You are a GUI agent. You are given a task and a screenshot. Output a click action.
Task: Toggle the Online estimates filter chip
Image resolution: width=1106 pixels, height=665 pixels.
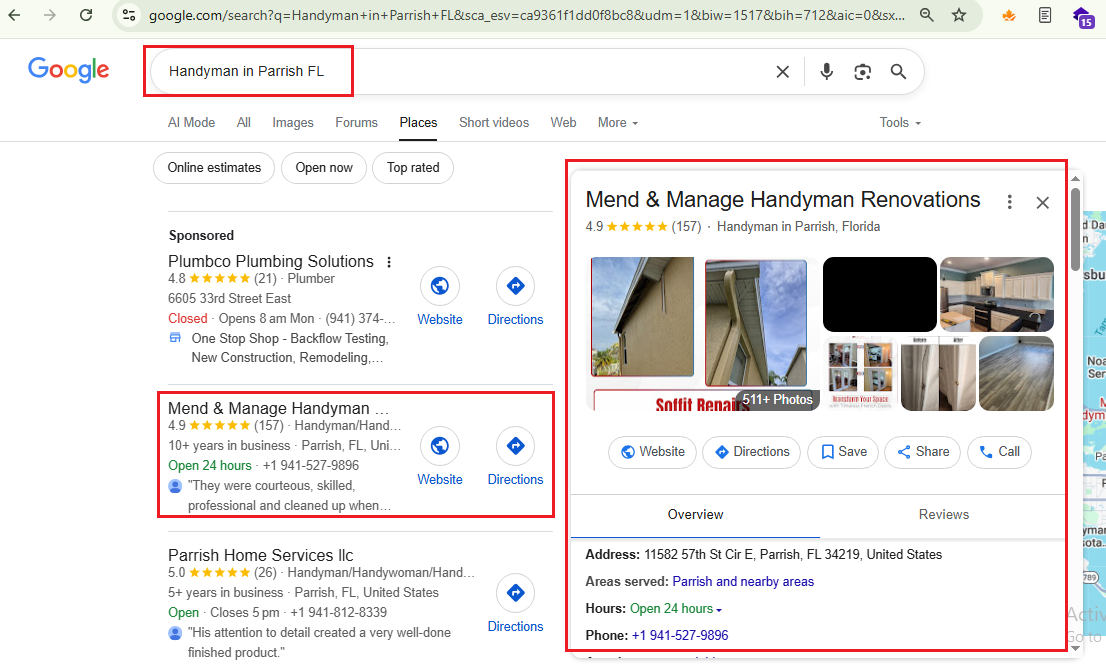(214, 168)
